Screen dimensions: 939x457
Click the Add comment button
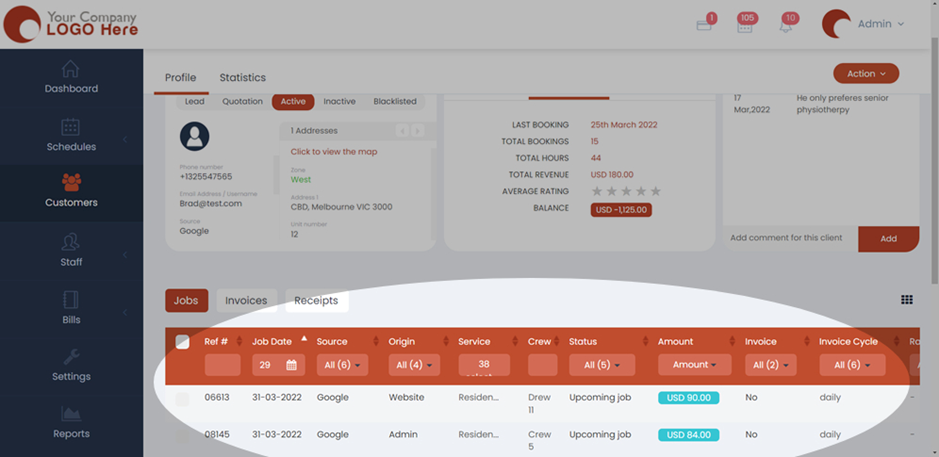coord(888,239)
